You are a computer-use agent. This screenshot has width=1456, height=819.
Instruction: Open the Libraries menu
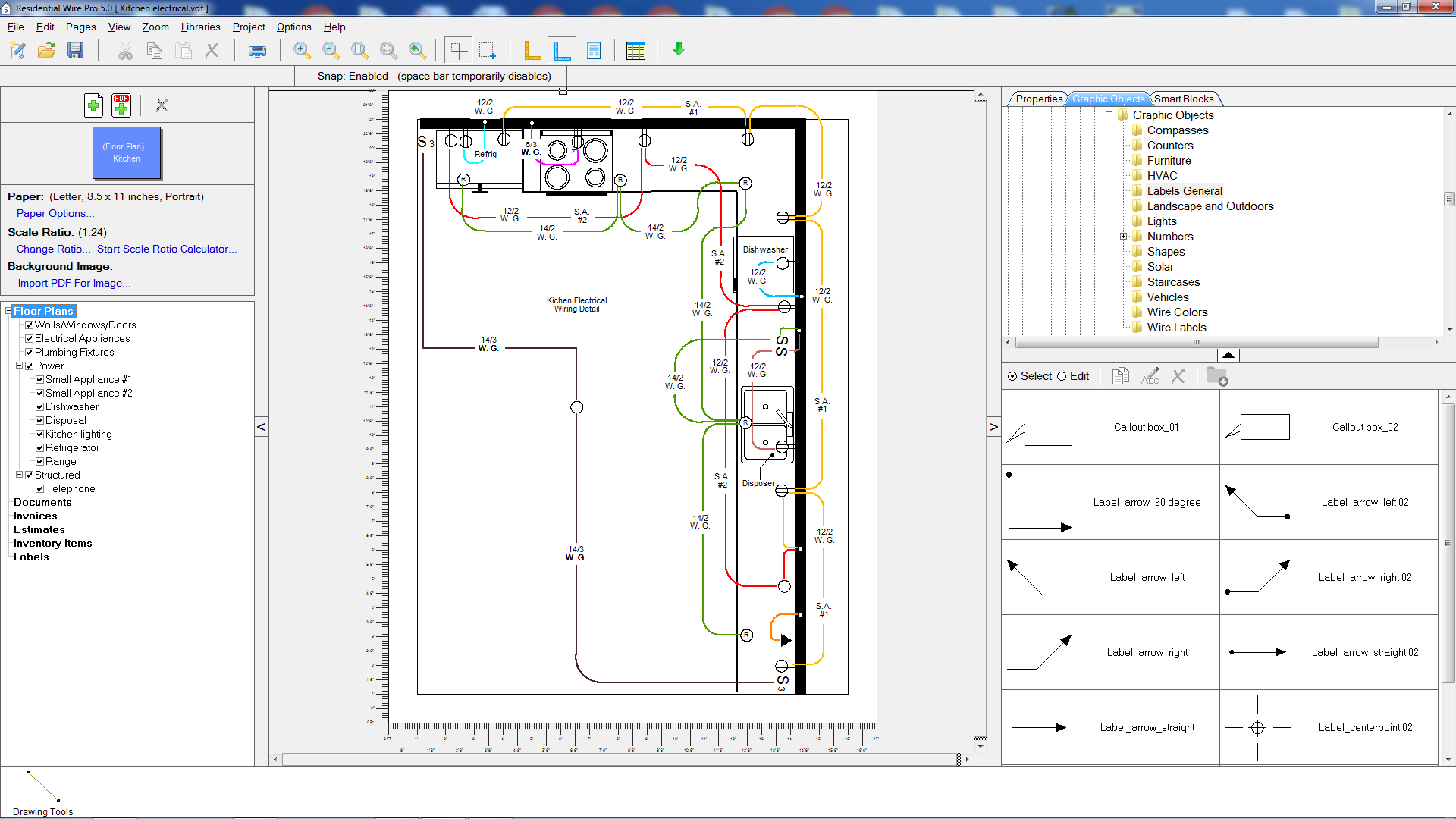pos(200,27)
